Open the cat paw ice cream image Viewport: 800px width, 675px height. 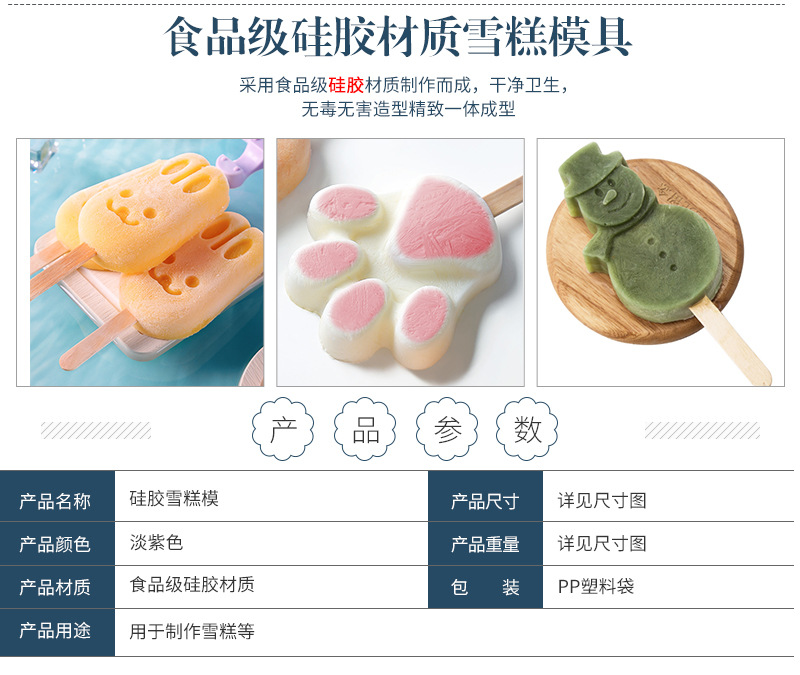pyautogui.click(x=401, y=262)
